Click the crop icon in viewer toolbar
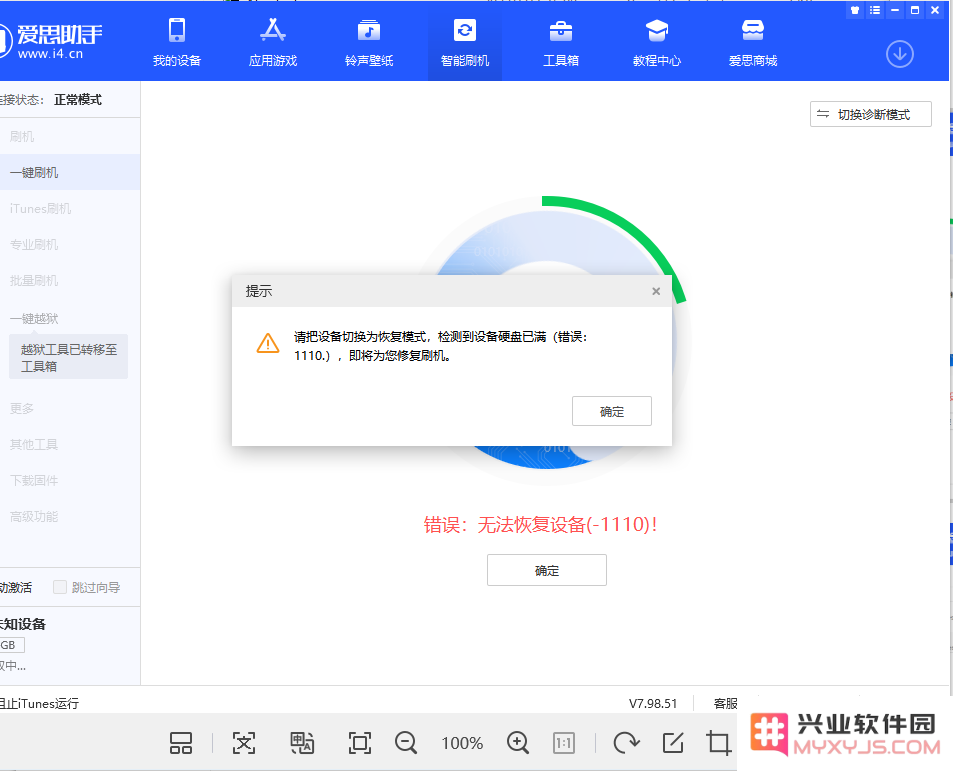Image resolution: width=953 pixels, height=771 pixels. point(718,742)
